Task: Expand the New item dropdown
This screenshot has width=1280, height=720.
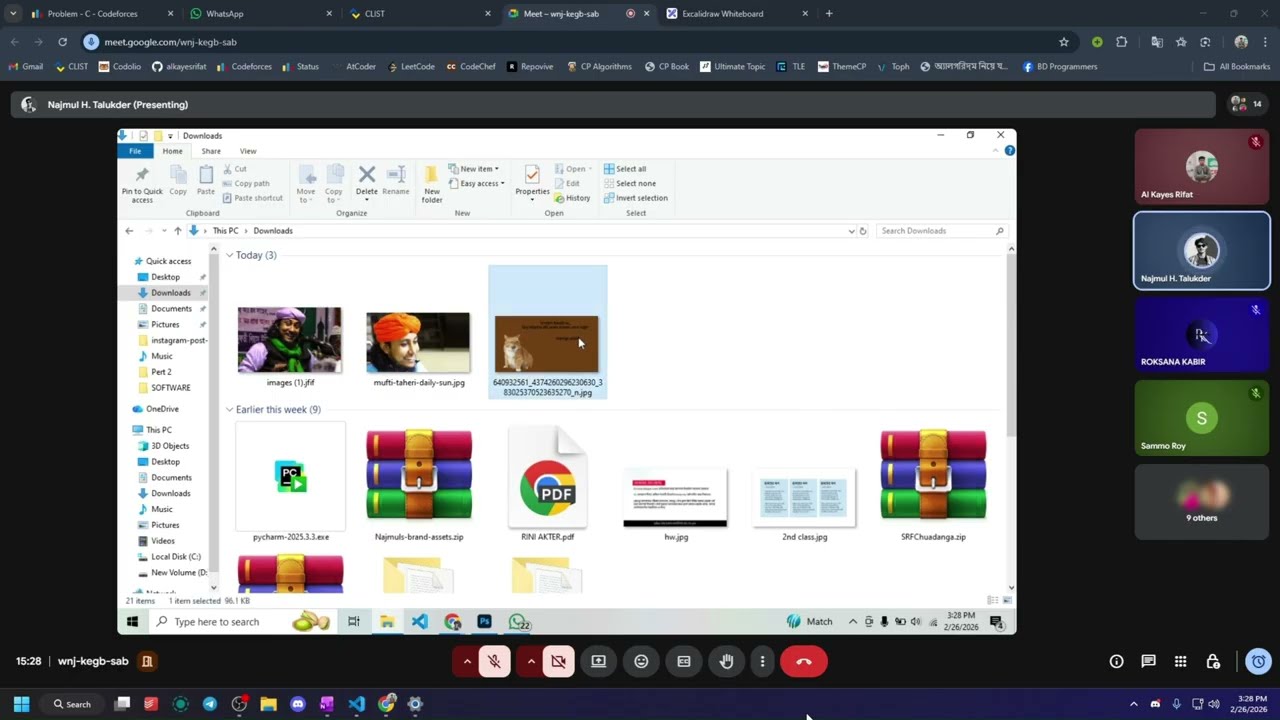Action: (474, 169)
